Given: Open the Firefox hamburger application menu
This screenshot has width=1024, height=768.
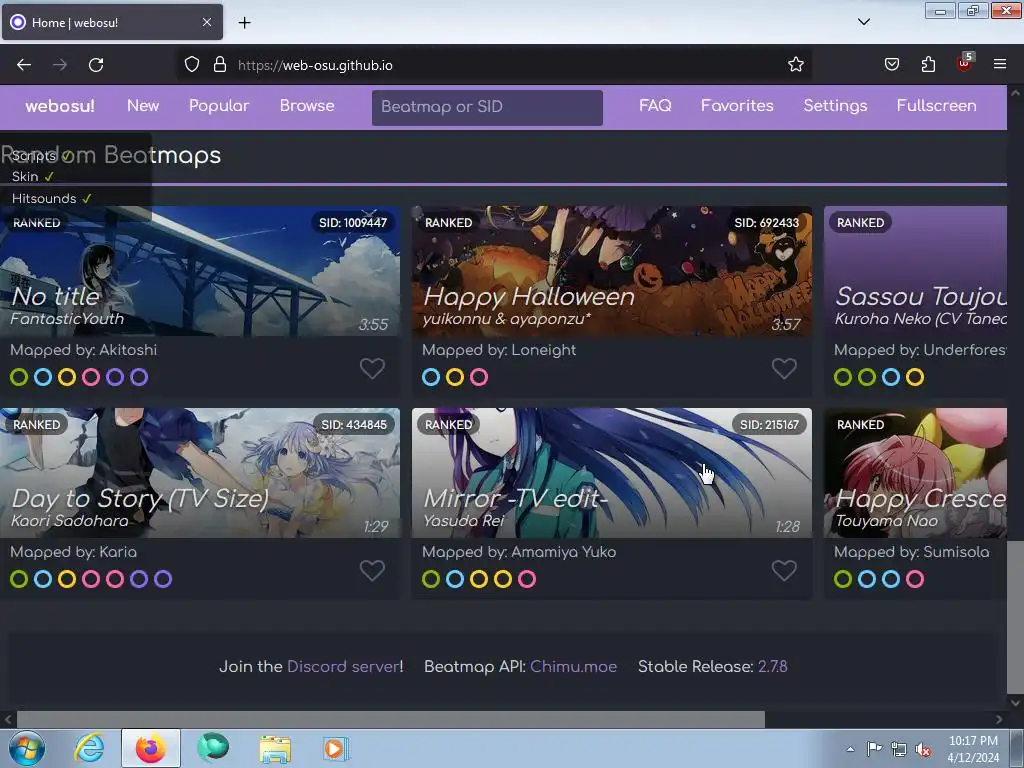Looking at the screenshot, I should [x=1000, y=64].
